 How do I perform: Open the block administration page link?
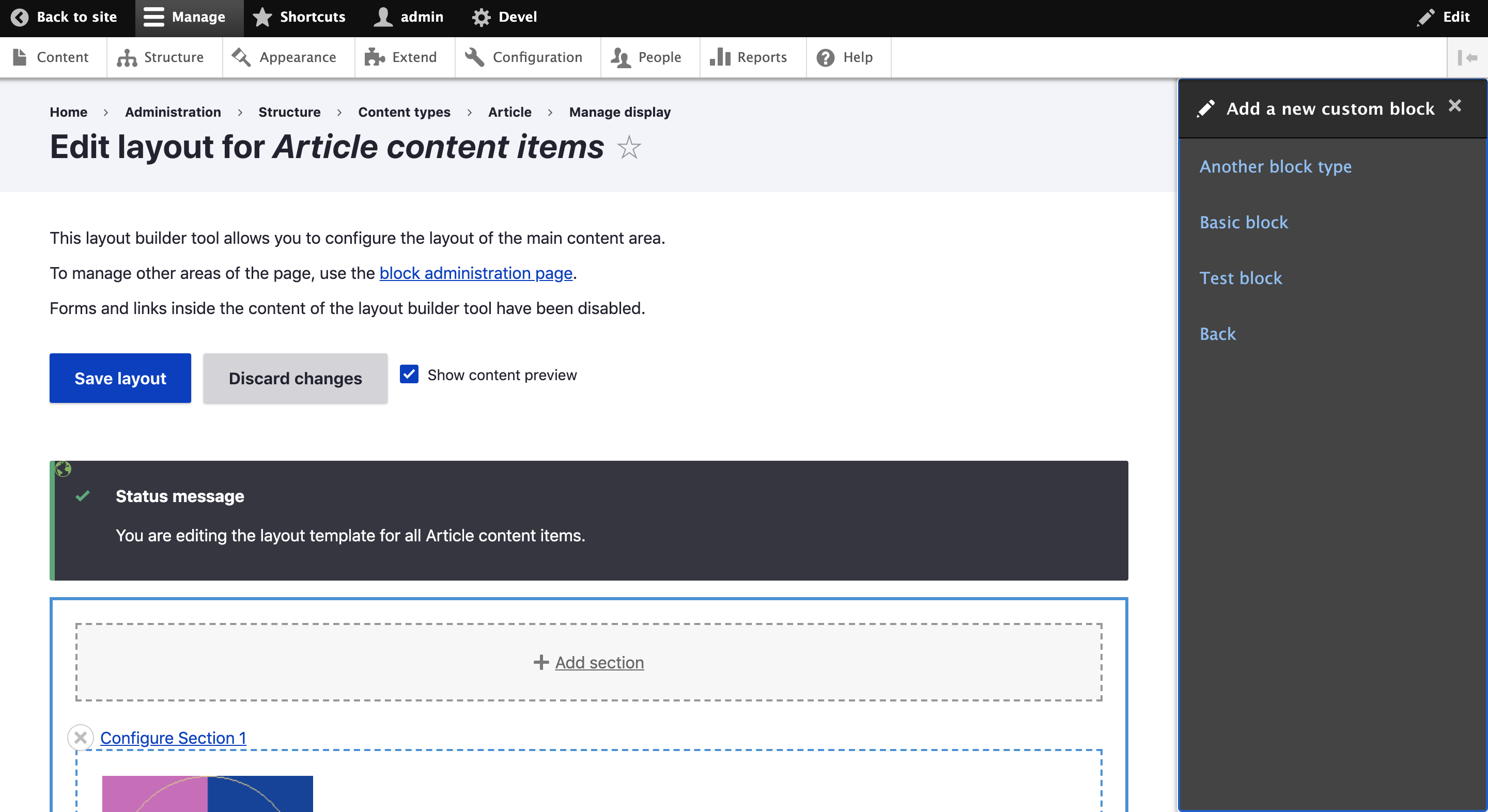475,273
